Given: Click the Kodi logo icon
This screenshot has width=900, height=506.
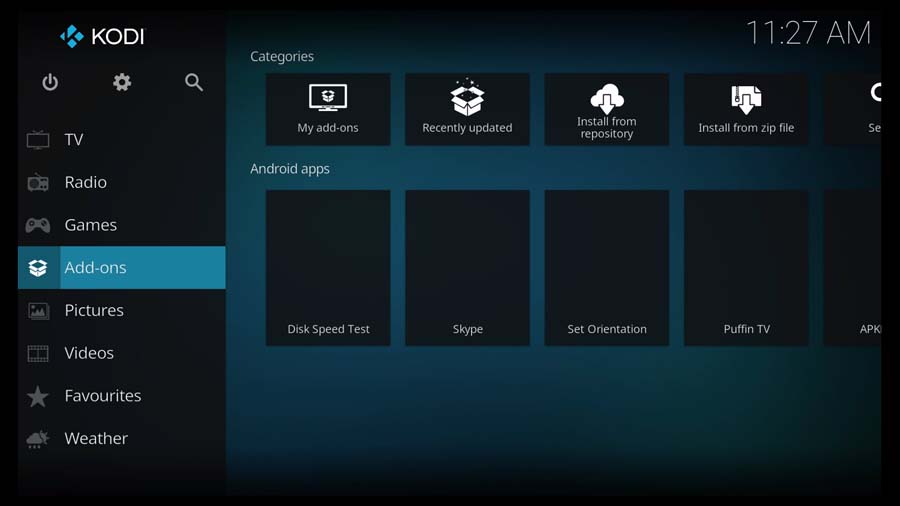Looking at the screenshot, I should (72, 37).
